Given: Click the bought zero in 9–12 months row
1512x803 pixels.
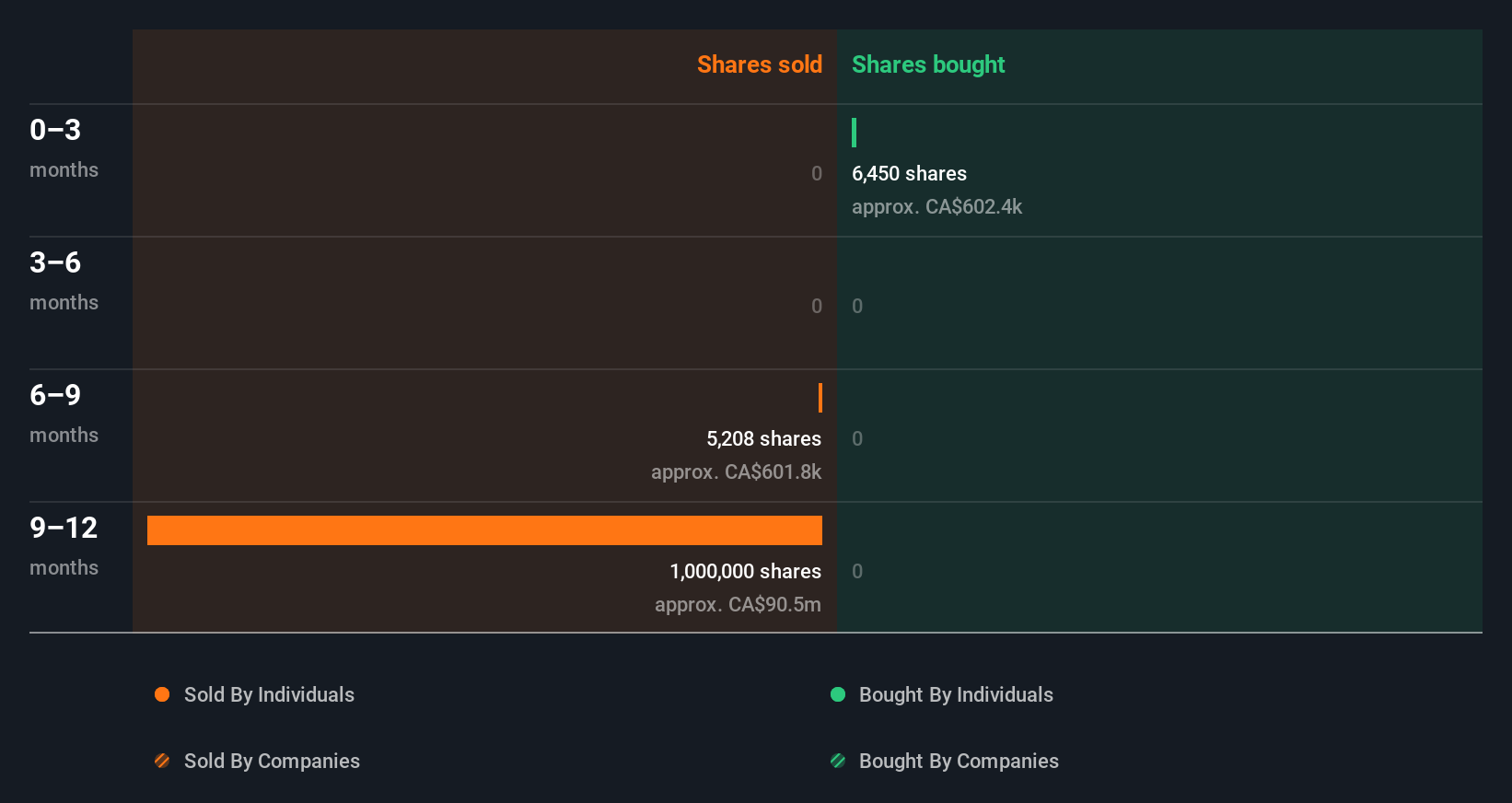Looking at the screenshot, I should pos(857,571).
